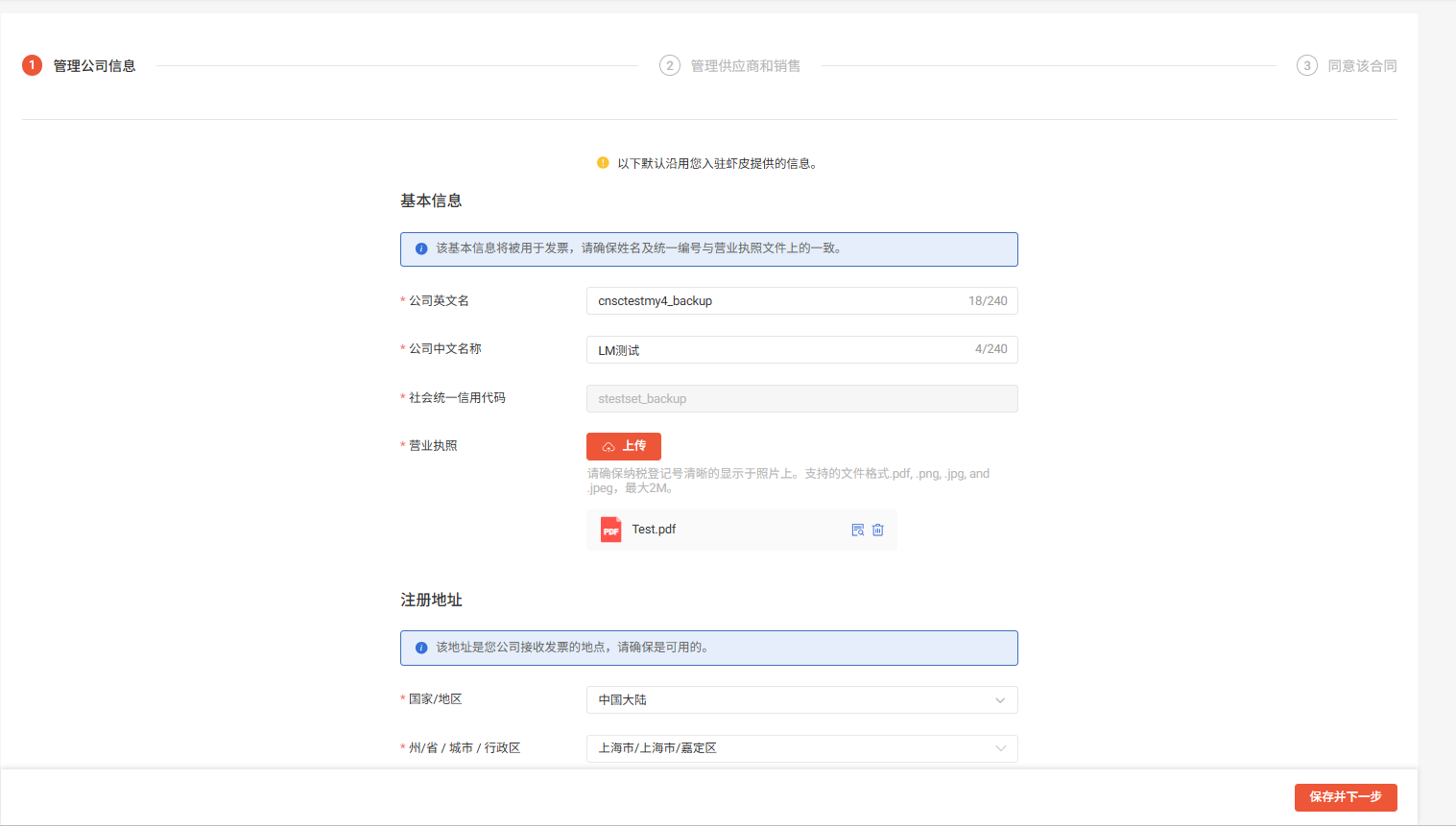Focus the 公司英文名 text field

(x=777, y=301)
